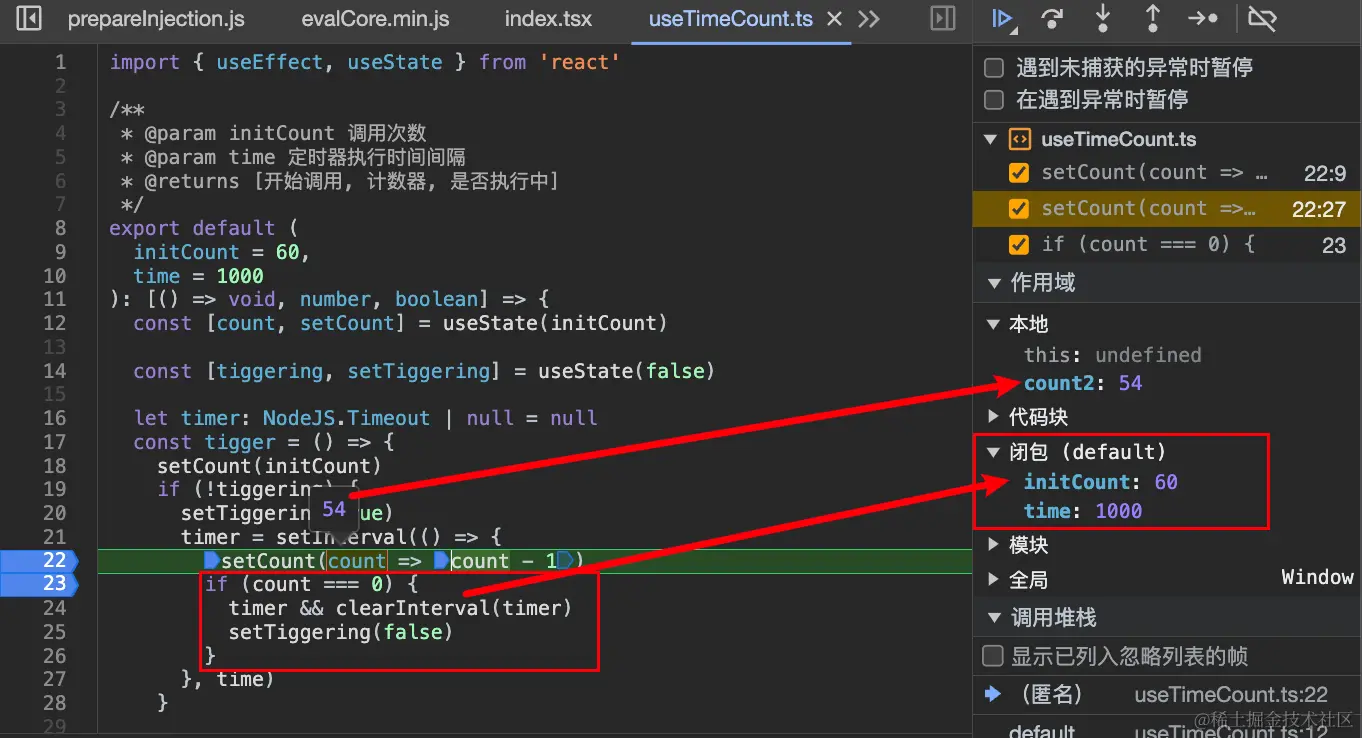Open the index.tsx tab

[x=548, y=19]
